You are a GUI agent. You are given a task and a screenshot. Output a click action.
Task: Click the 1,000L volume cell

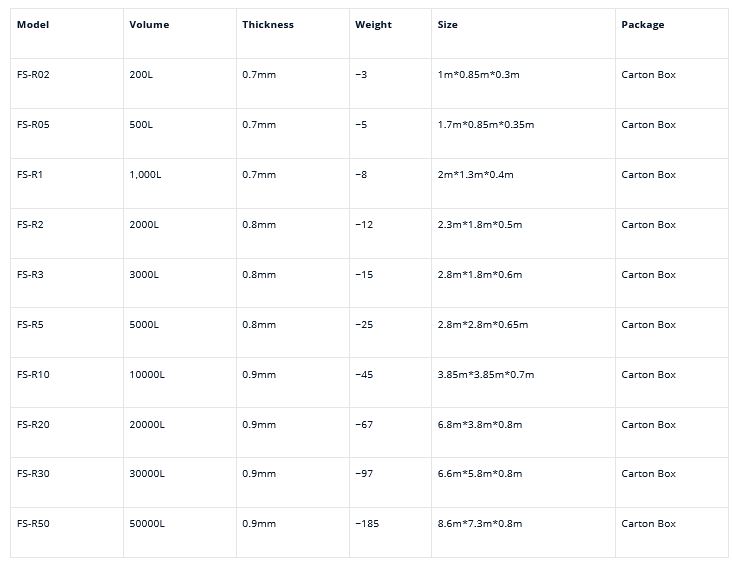[x=145, y=175]
